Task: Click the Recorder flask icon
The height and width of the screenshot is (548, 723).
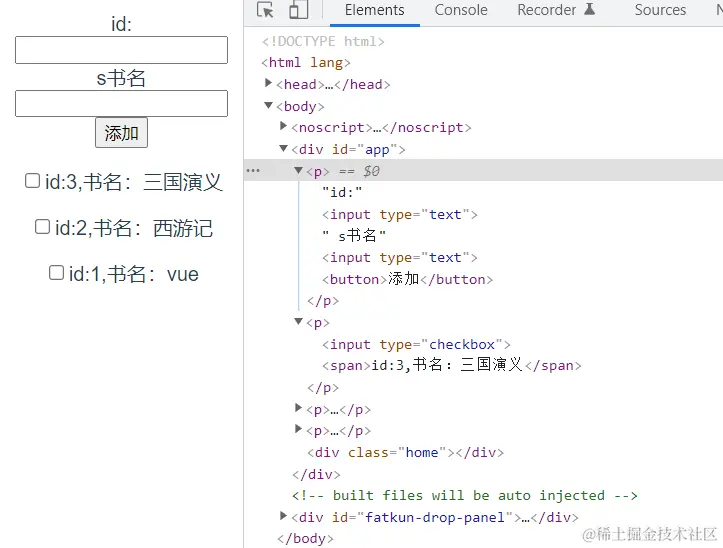Action: coord(590,9)
